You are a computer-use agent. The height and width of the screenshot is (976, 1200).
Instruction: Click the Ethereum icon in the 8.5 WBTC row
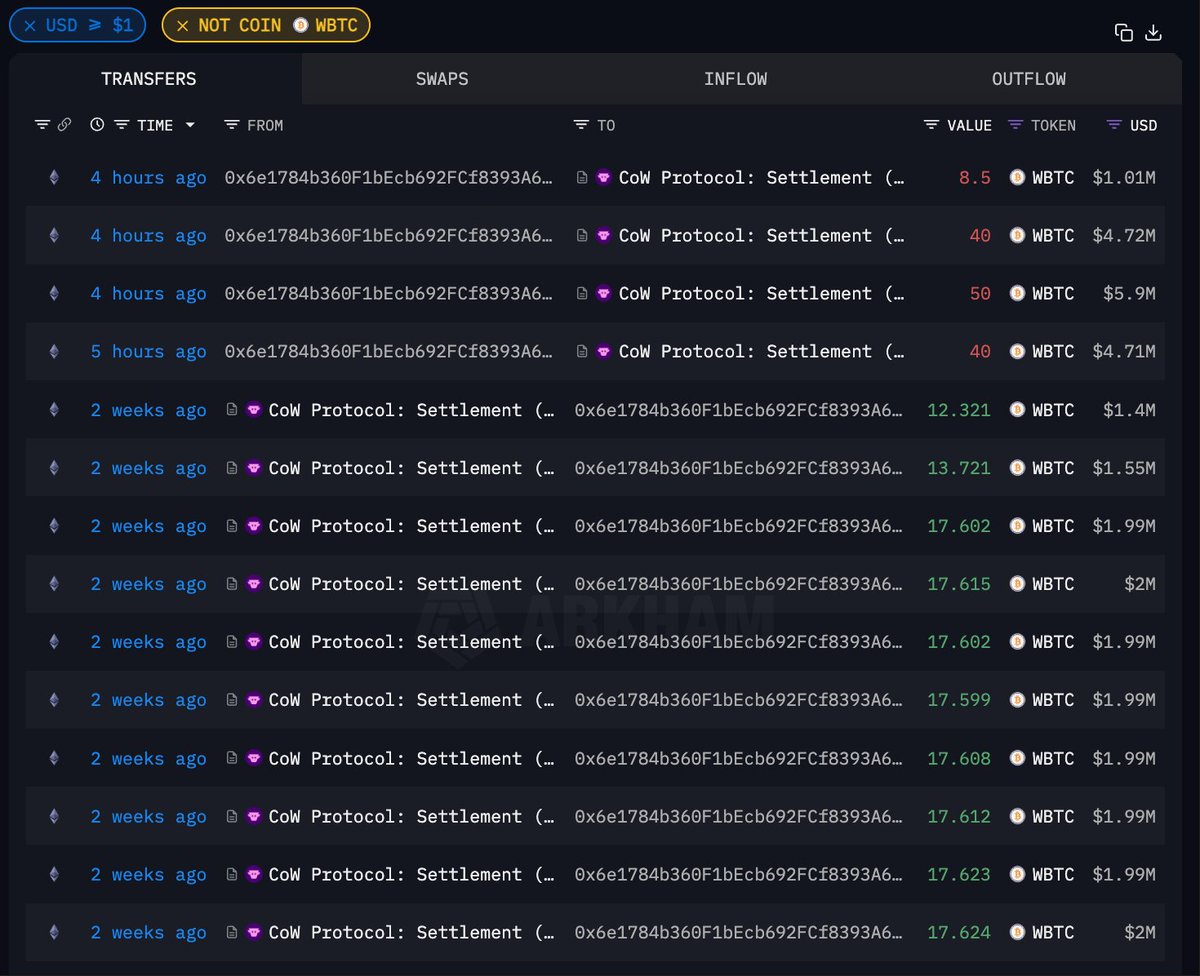54,178
